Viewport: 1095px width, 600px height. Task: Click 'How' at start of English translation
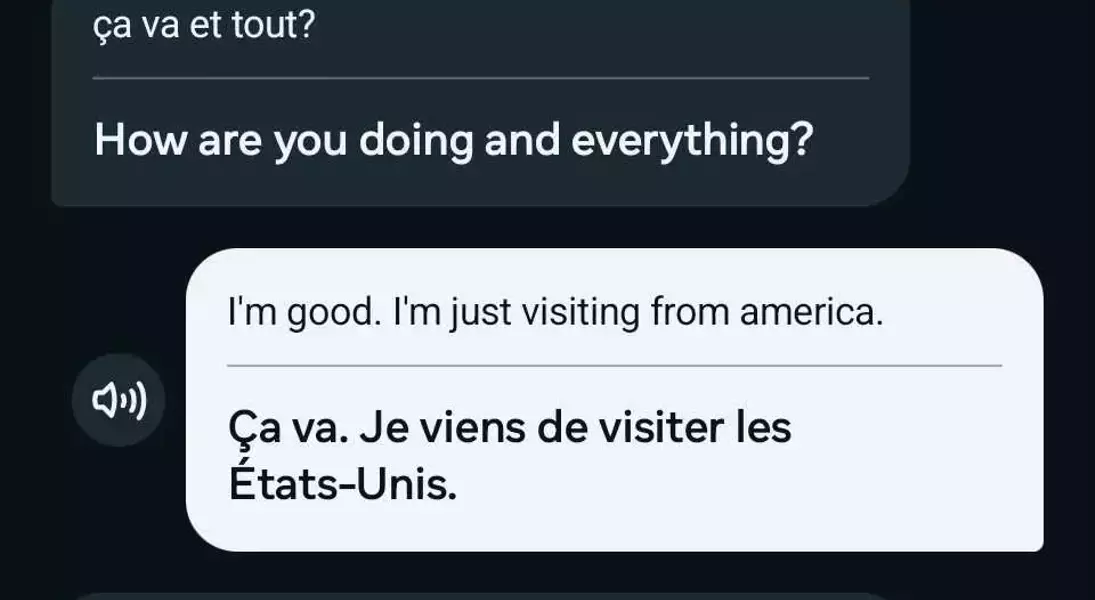click(141, 140)
